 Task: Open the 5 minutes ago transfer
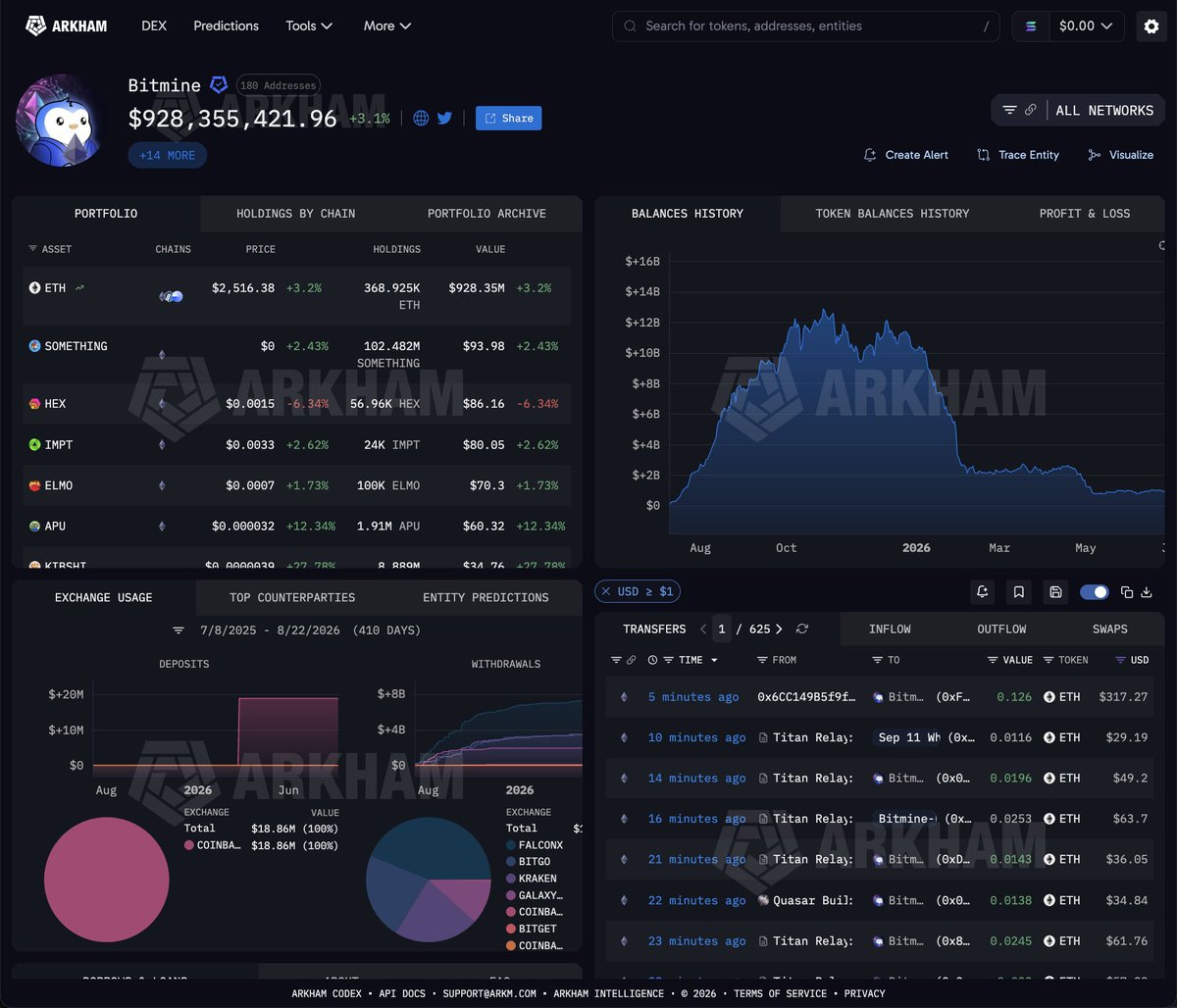[x=693, y=697]
